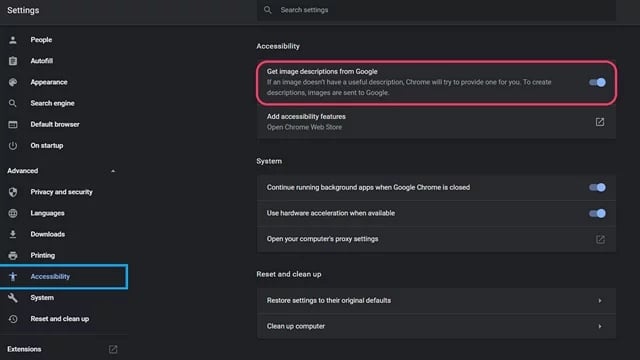Viewport: 640px width, 360px height.
Task: Click the Appearance palette icon
Action: [x=13, y=82]
